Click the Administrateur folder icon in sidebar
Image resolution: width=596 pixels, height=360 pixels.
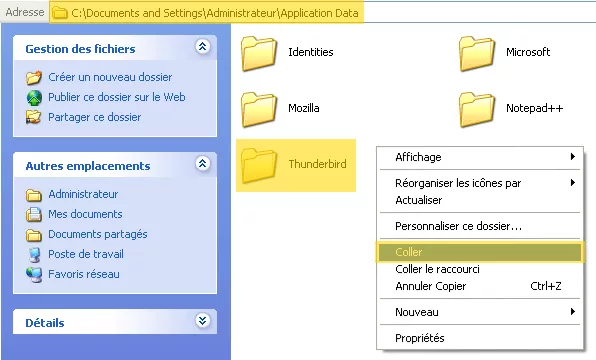click(34, 195)
